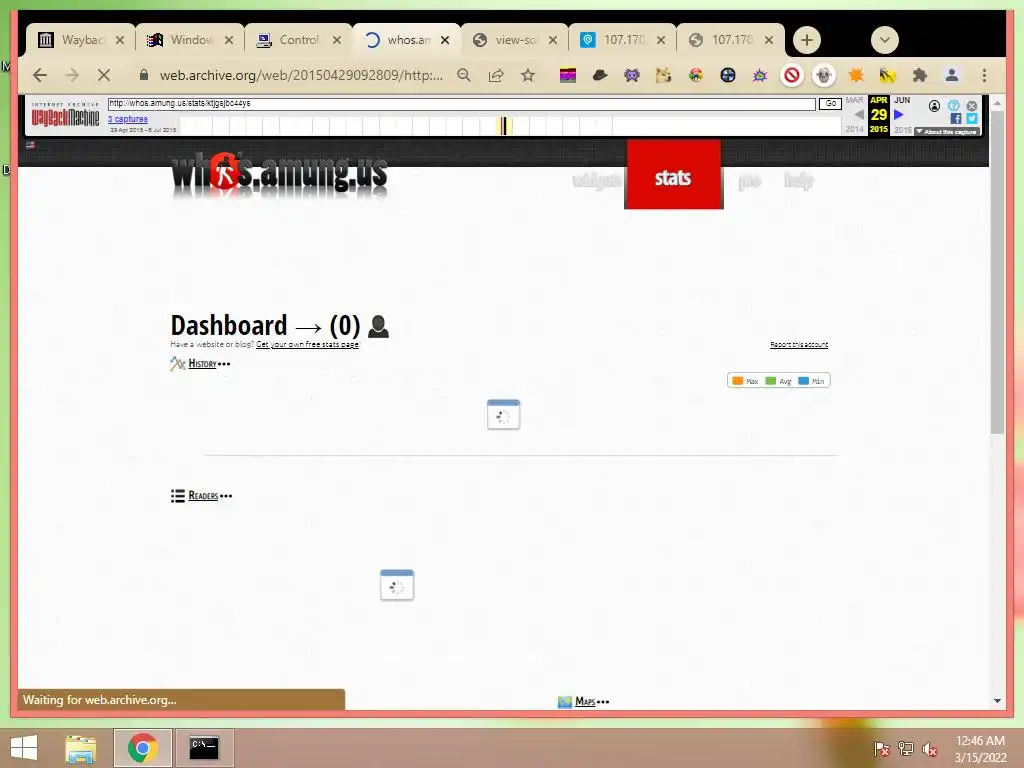Click the purple striped extension icon
Screen dimensions: 1024x768
point(568,76)
